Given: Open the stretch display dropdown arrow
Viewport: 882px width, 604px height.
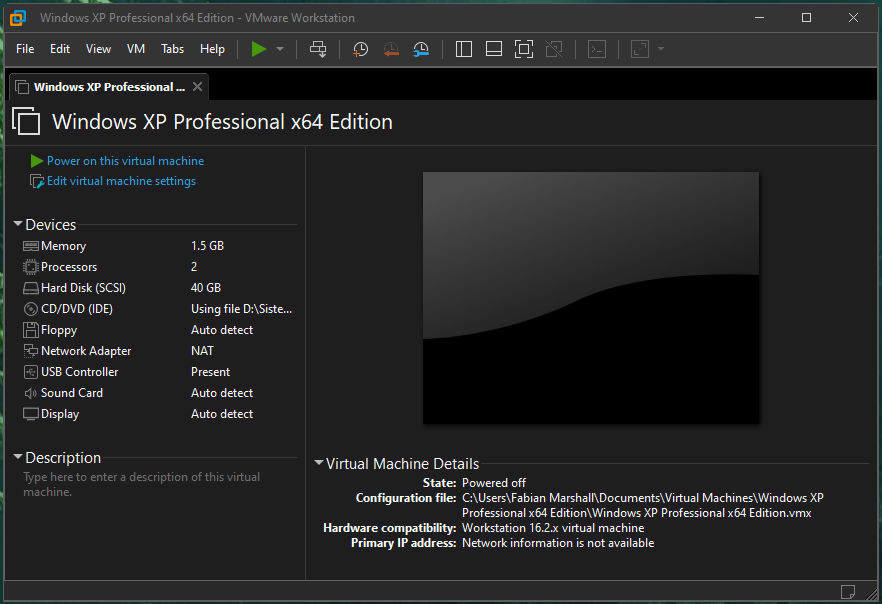Looking at the screenshot, I should click(661, 49).
